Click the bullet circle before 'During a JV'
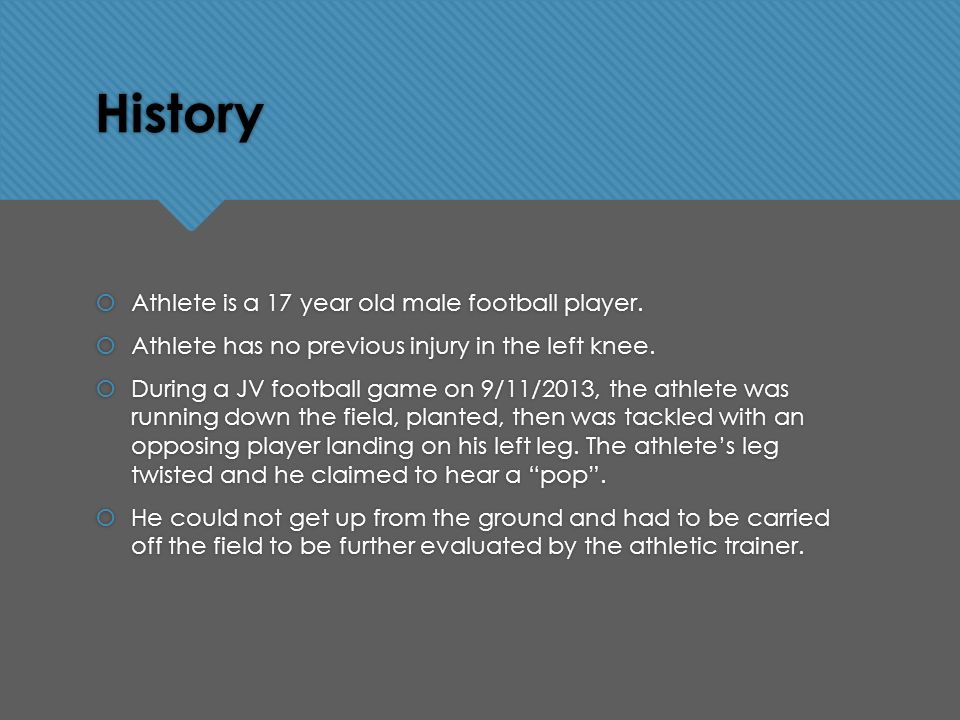 [106, 389]
